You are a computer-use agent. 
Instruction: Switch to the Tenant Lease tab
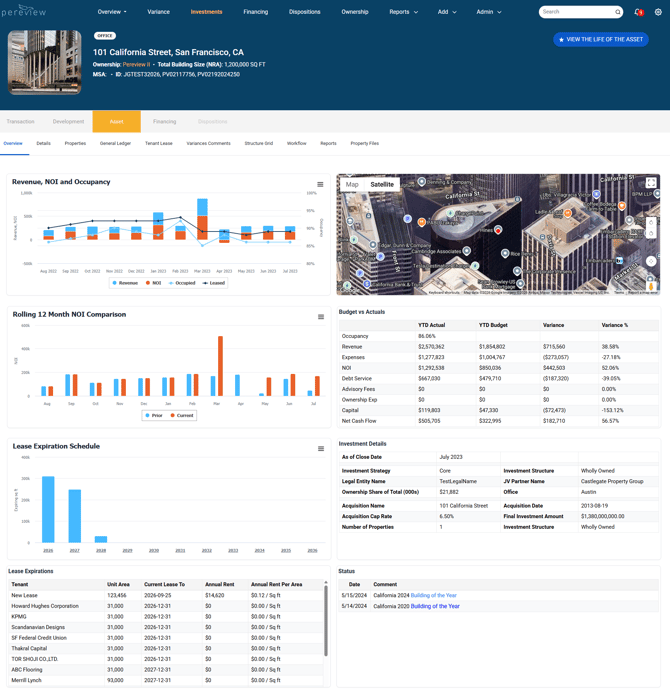click(x=159, y=144)
